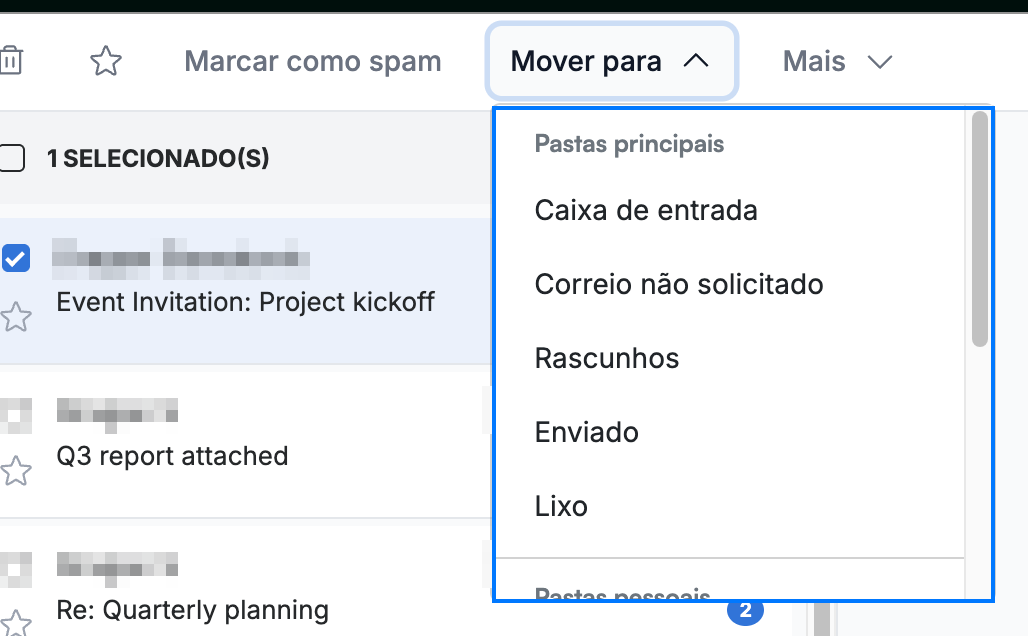This screenshot has width=1028, height=636.
Task: Click the star icon in the toolbar
Action: point(106,61)
